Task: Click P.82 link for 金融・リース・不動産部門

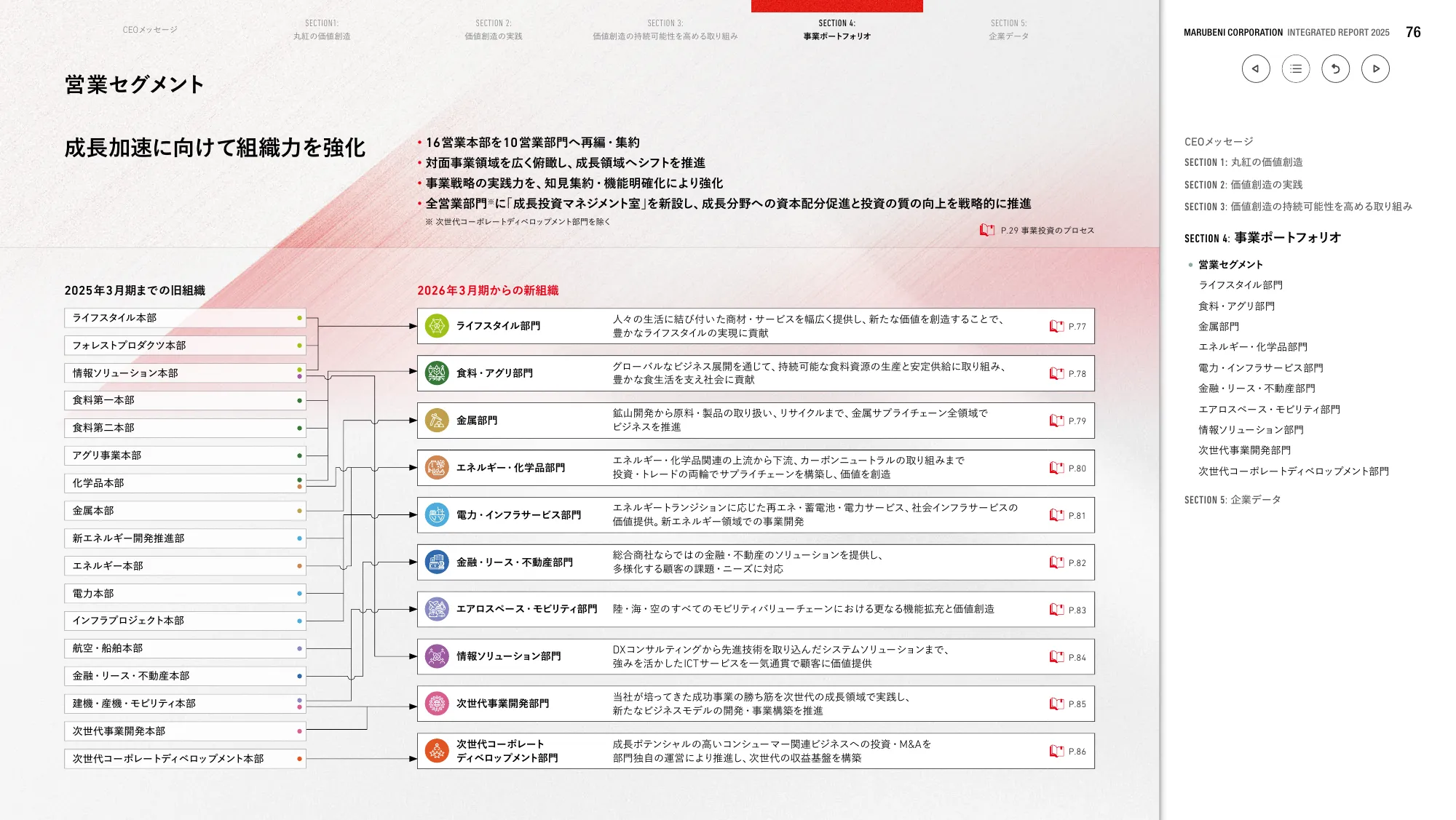Action: (1076, 562)
